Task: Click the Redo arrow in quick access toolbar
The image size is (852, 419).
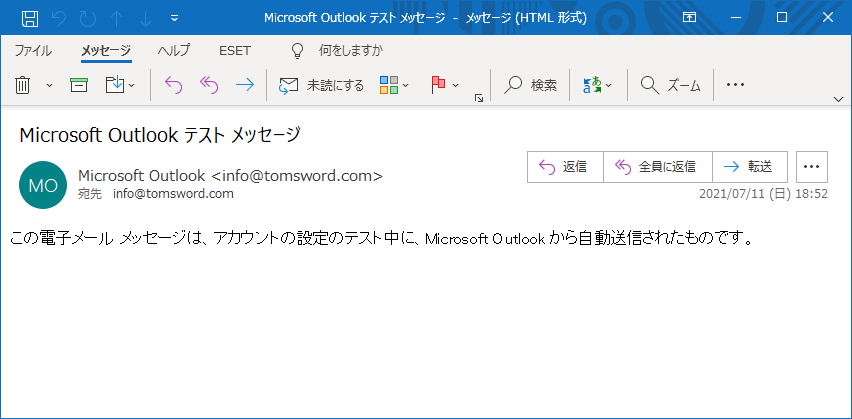Action: pyautogui.click(x=87, y=18)
